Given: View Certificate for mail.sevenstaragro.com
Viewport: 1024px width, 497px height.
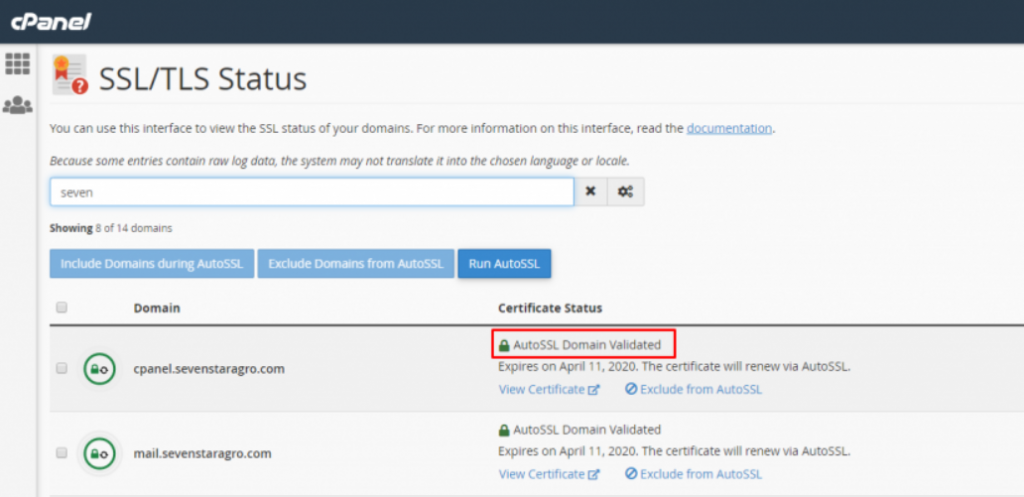Looking at the screenshot, I should click(x=549, y=473).
